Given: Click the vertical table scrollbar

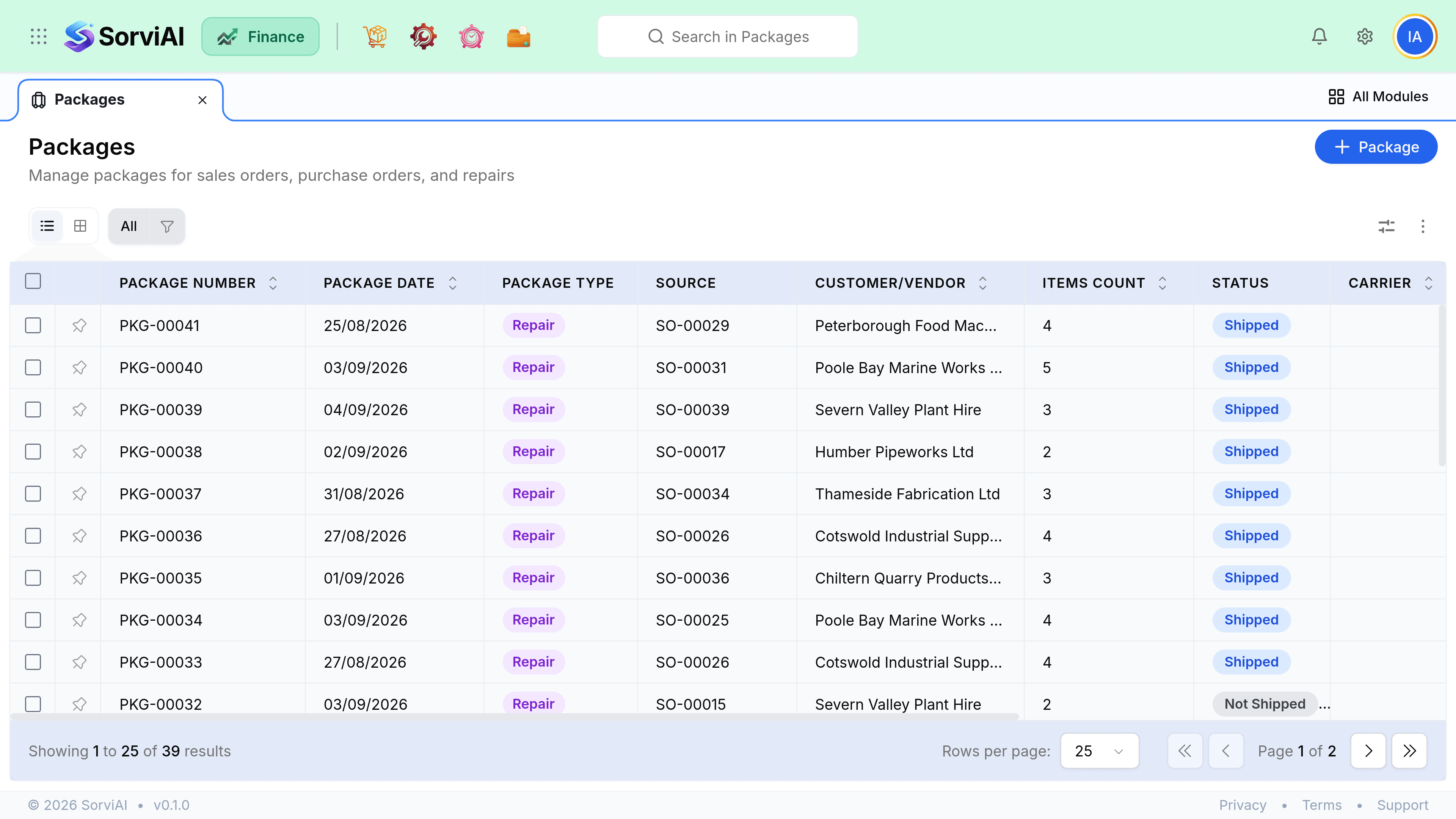Looking at the screenshot, I should tap(1442, 386).
